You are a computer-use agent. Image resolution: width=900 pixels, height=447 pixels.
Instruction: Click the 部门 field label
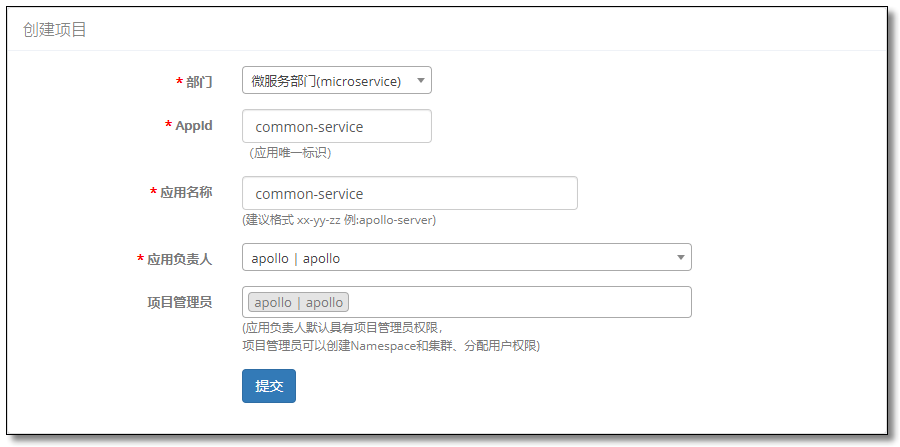pos(199,82)
